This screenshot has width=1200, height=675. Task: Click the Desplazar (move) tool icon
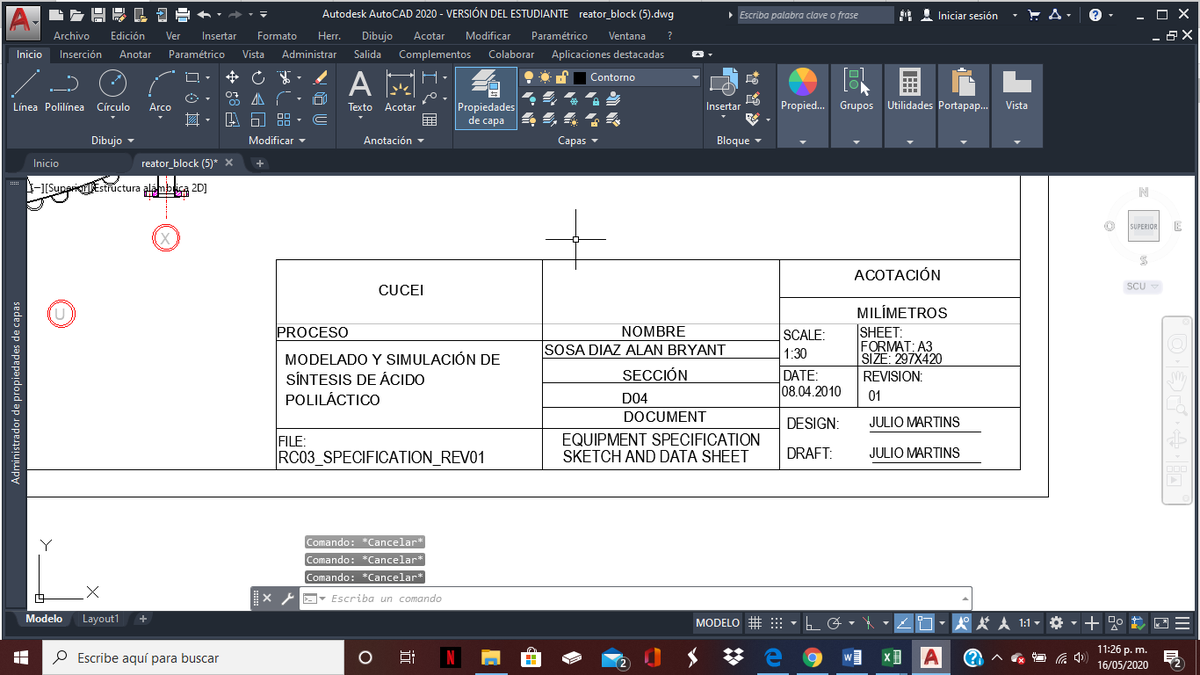pyautogui.click(x=232, y=77)
